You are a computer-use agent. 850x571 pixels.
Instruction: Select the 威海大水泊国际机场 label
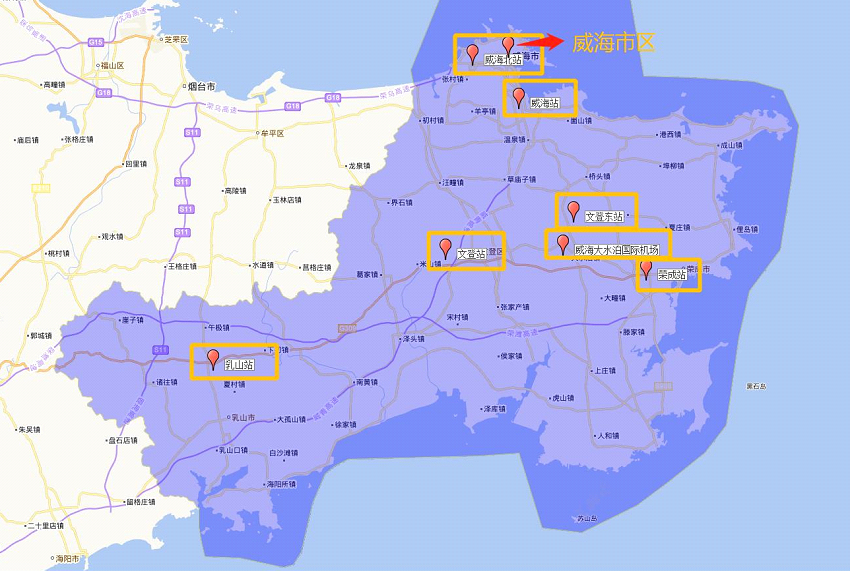click(x=616, y=250)
